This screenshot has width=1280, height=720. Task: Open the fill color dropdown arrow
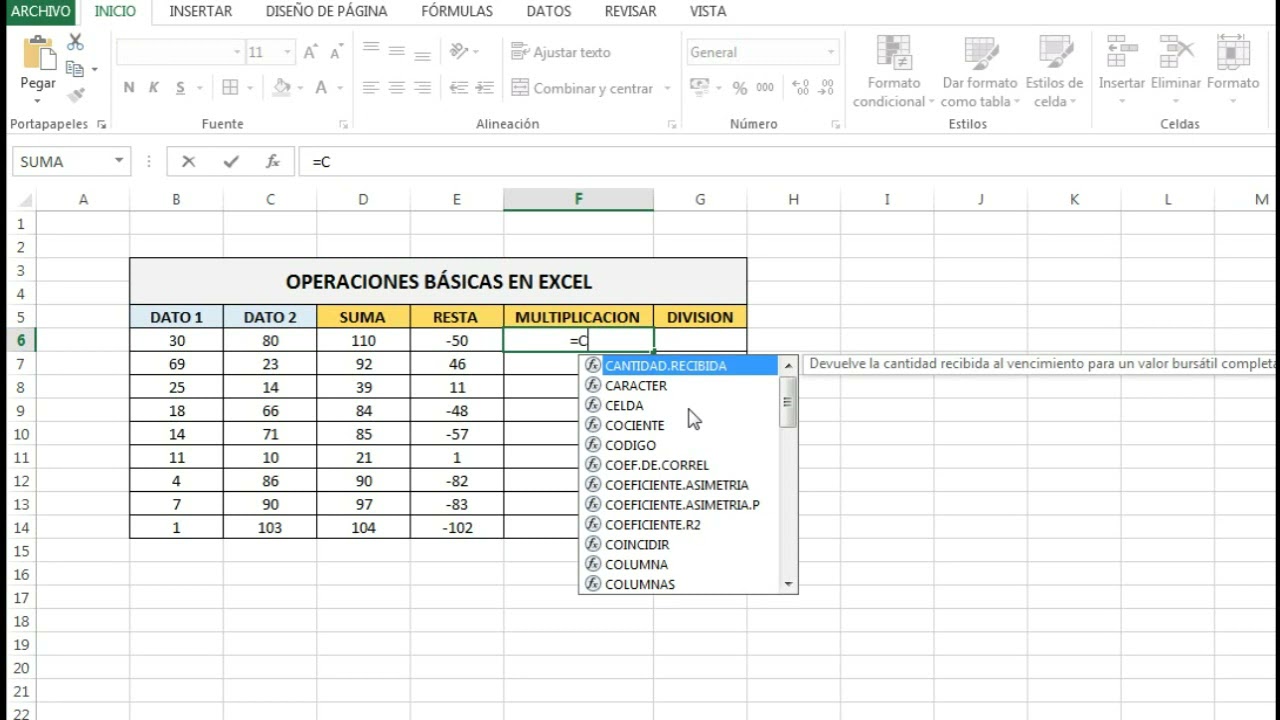[299, 88]
